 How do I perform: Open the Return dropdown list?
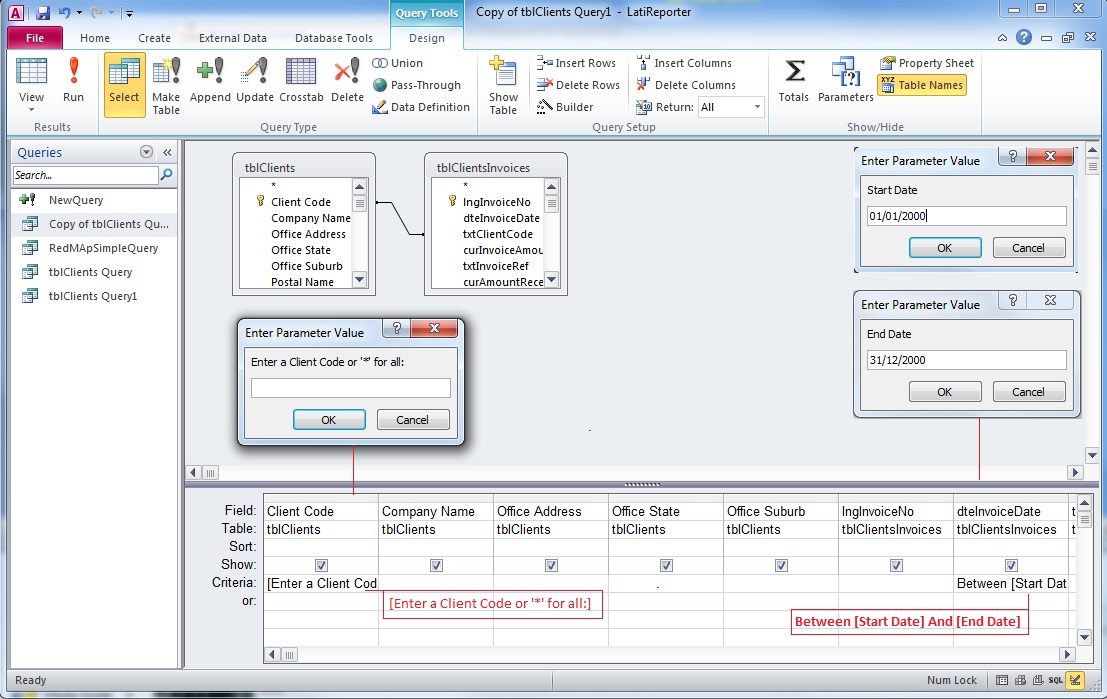click(x=757, y=107)
